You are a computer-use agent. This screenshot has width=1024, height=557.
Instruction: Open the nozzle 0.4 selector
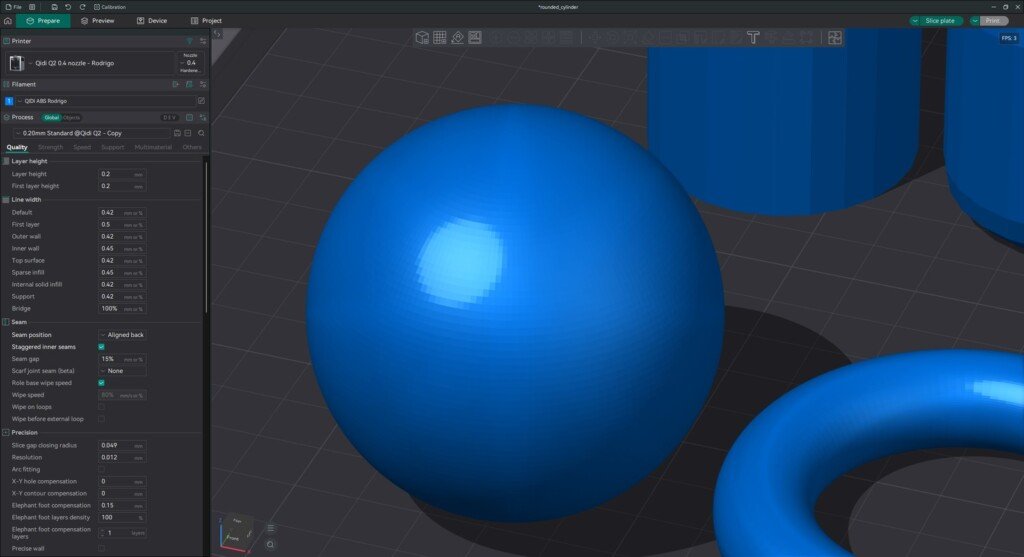point(191,63)
